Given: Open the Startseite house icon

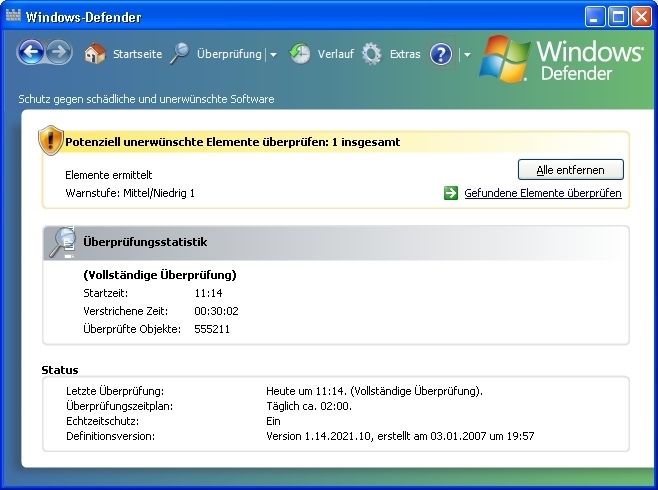Looking at the screenshot, I should tap(95, 54).
